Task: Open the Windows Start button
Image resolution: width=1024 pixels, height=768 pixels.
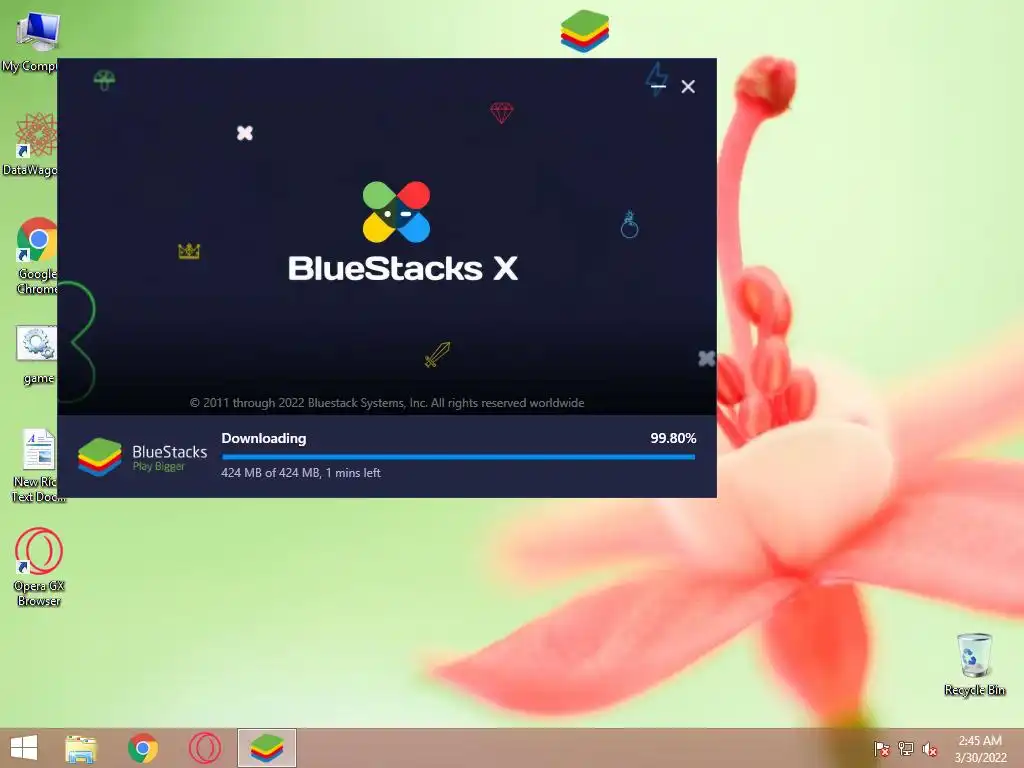Action: click(24, 748)
